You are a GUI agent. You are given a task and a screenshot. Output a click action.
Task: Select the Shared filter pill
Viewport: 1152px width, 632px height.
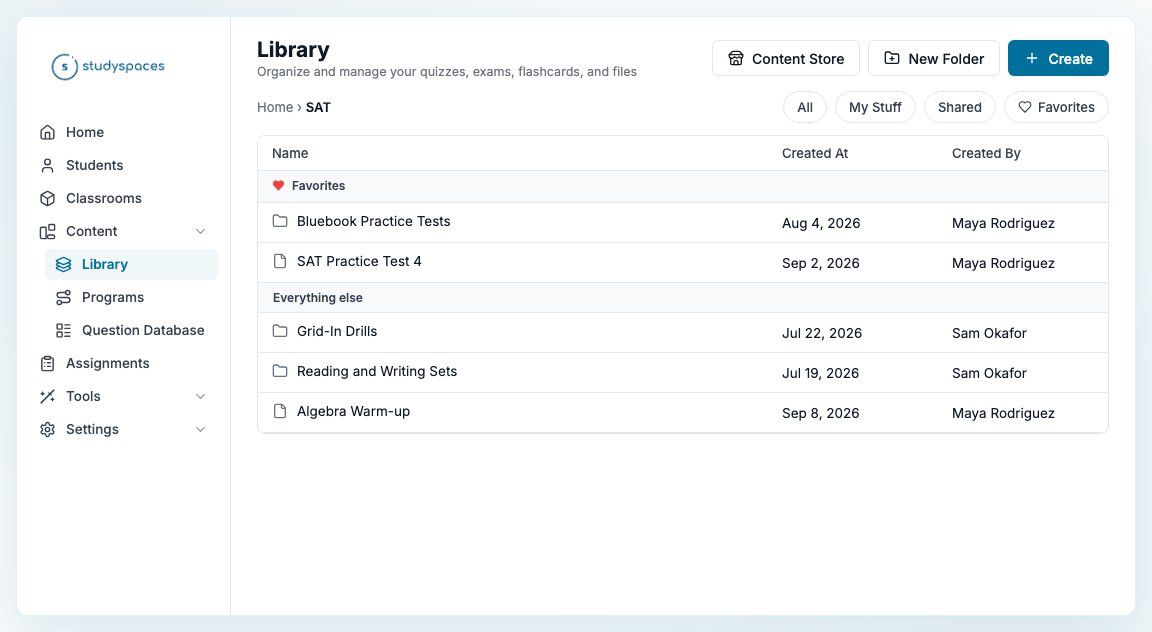click(960, 107)
